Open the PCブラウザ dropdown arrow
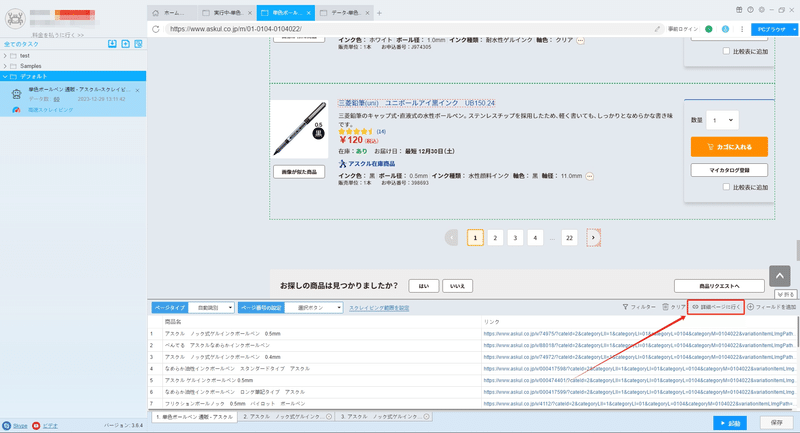 click(794, 30)
